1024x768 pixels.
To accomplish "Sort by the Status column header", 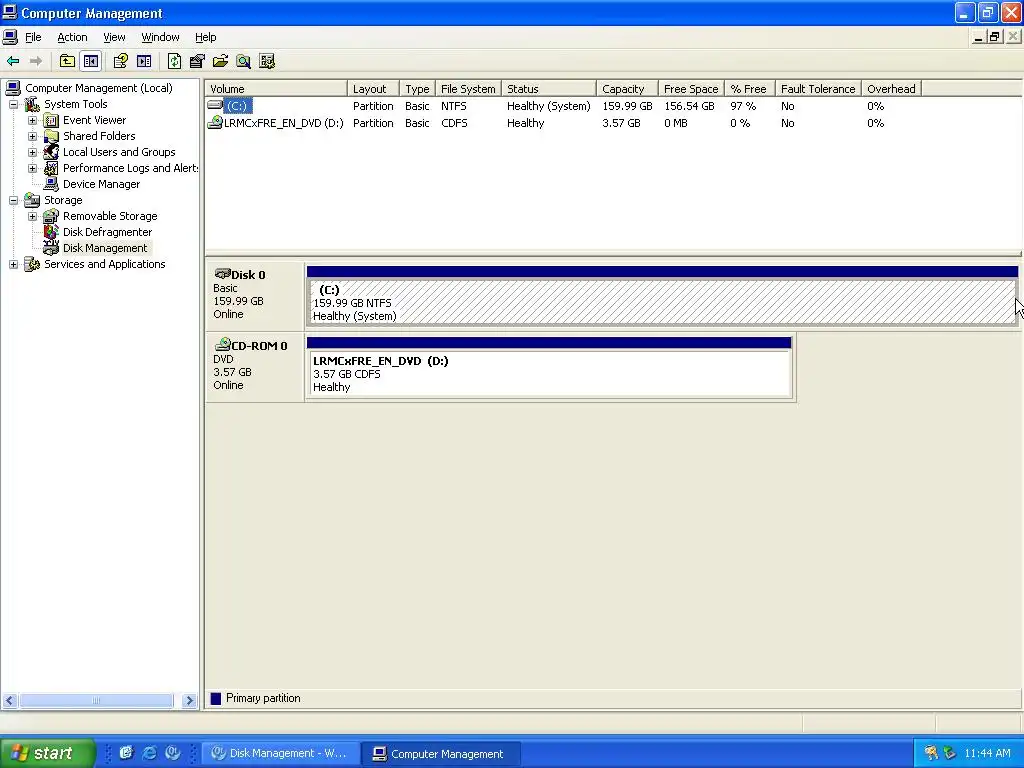I will (x=549, y=89).
